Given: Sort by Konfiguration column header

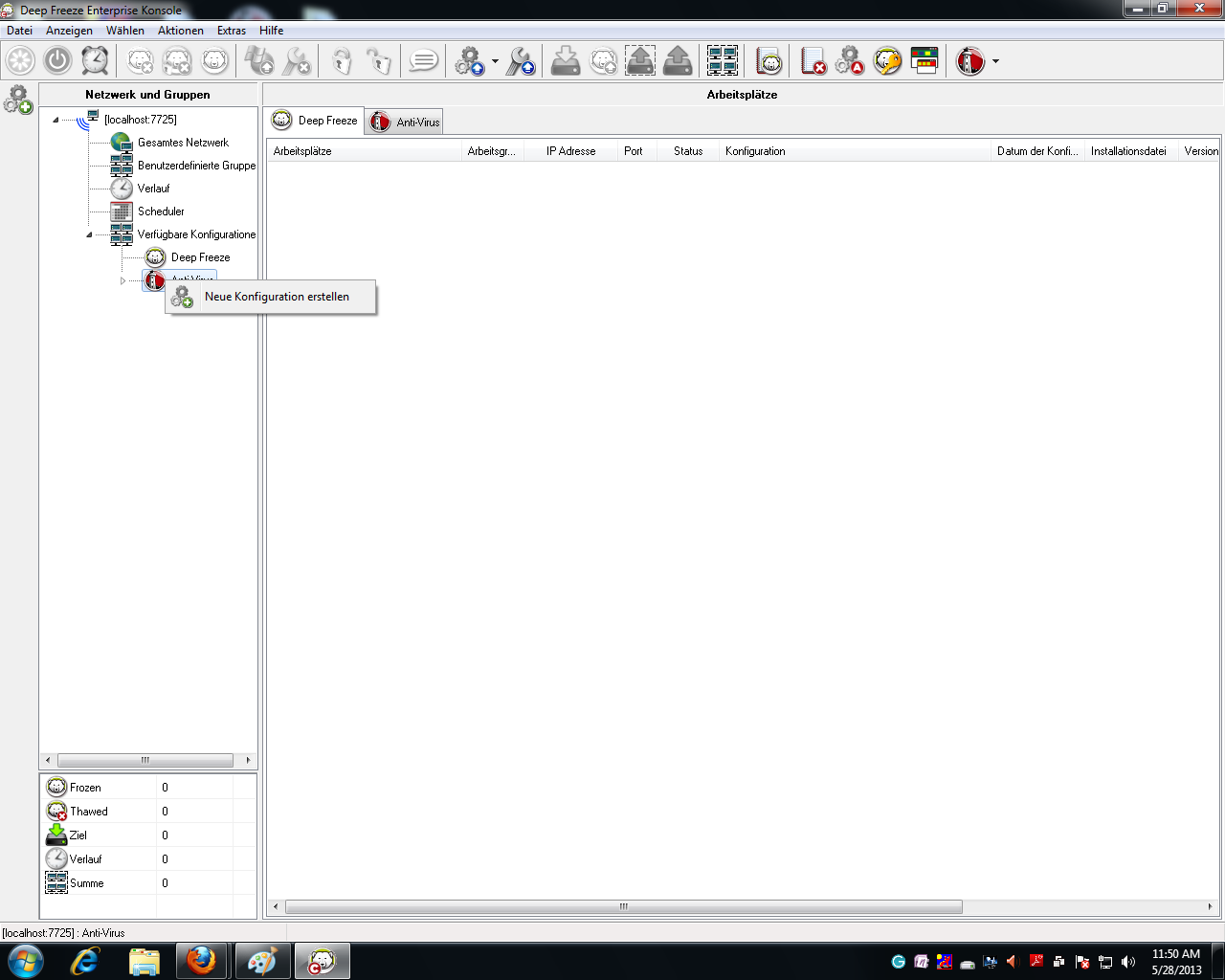Looking at the screenshot, I should 855,151.
